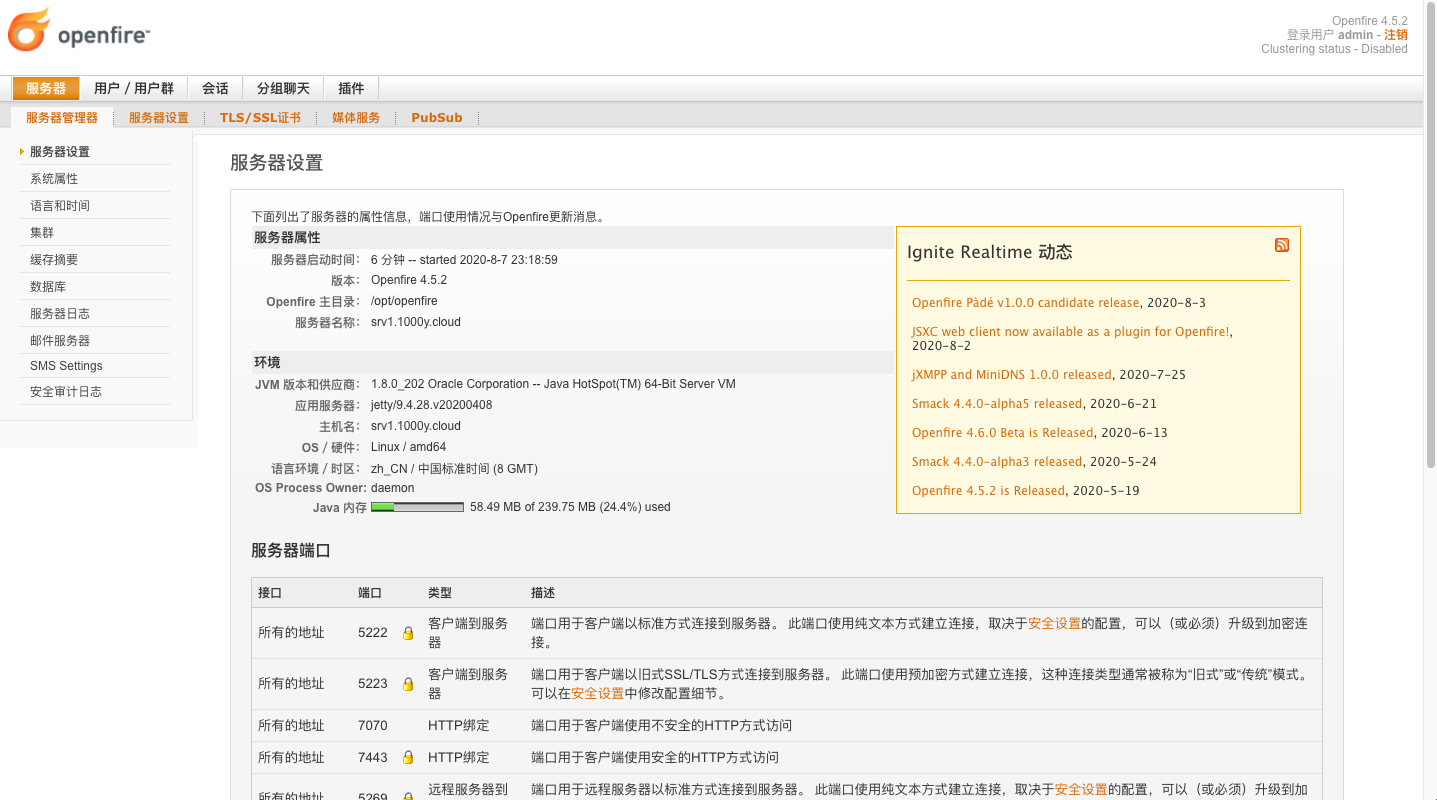Switch to the 会话 tab
The height and width of the screenshot is (800, 1437).
(x=215, y=88)
